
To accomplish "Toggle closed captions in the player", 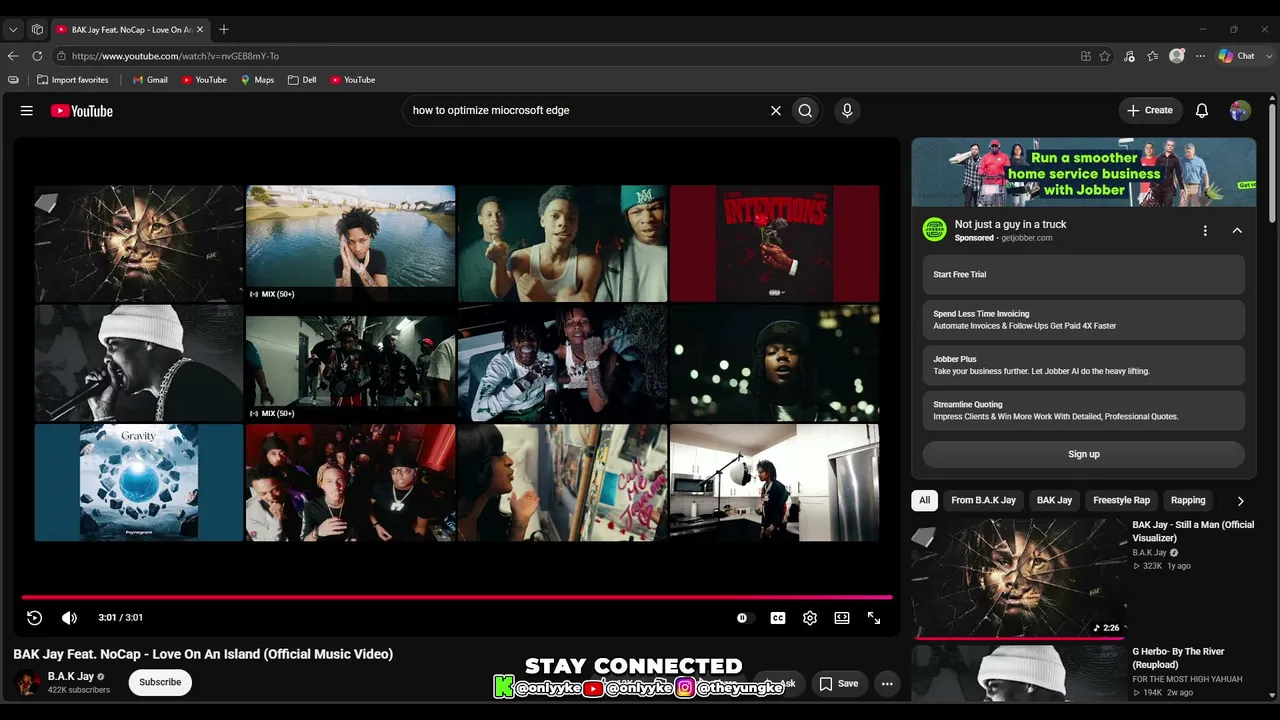I will click(x=778, y=618).
